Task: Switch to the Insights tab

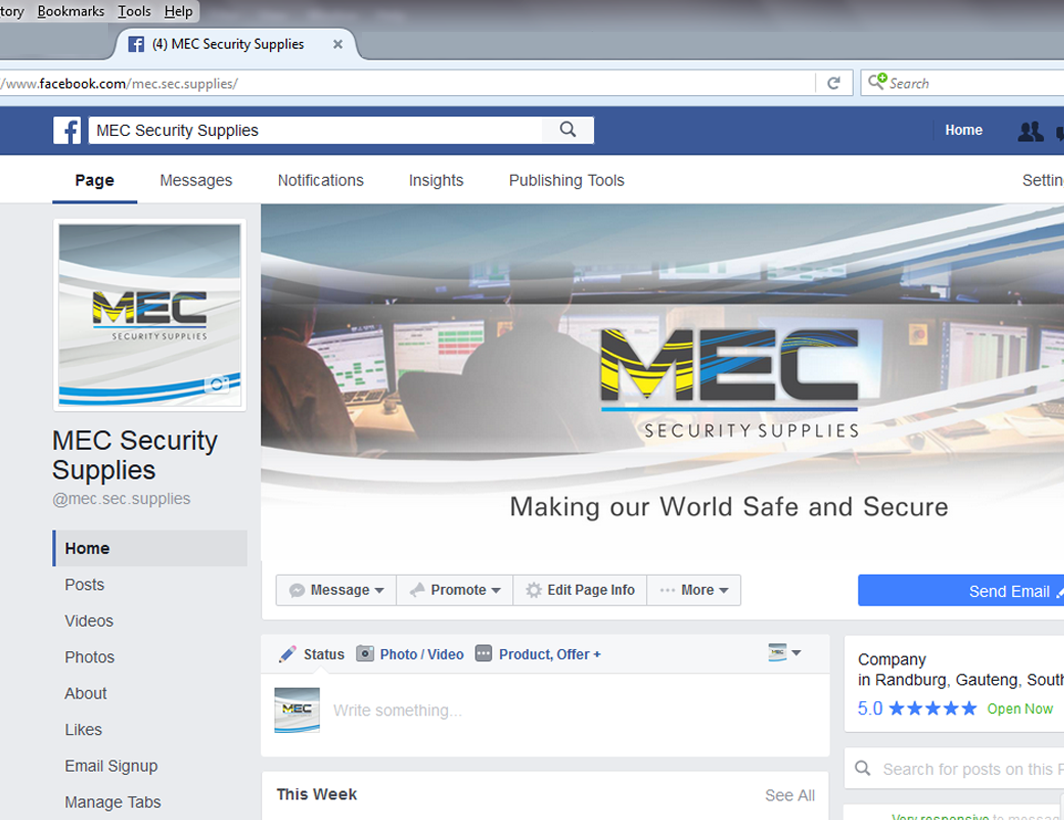Action: pyautogui.click(x=436, y=180)
